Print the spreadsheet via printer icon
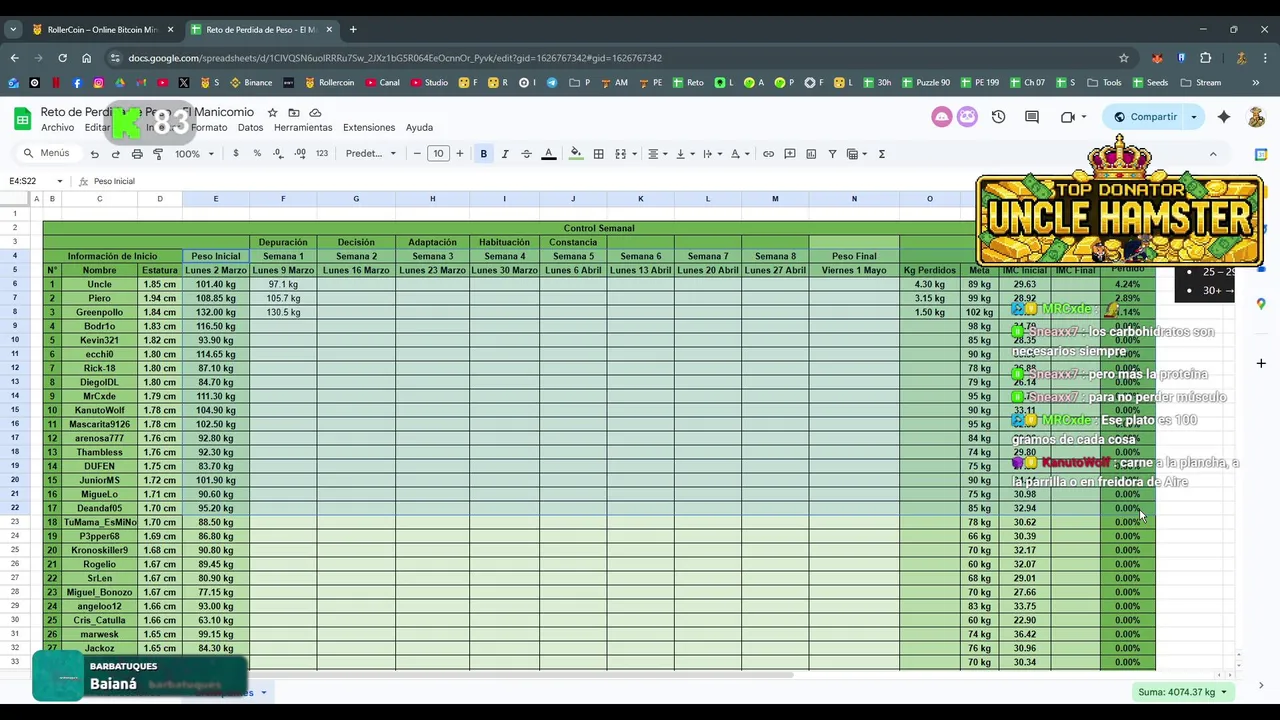 137,154
